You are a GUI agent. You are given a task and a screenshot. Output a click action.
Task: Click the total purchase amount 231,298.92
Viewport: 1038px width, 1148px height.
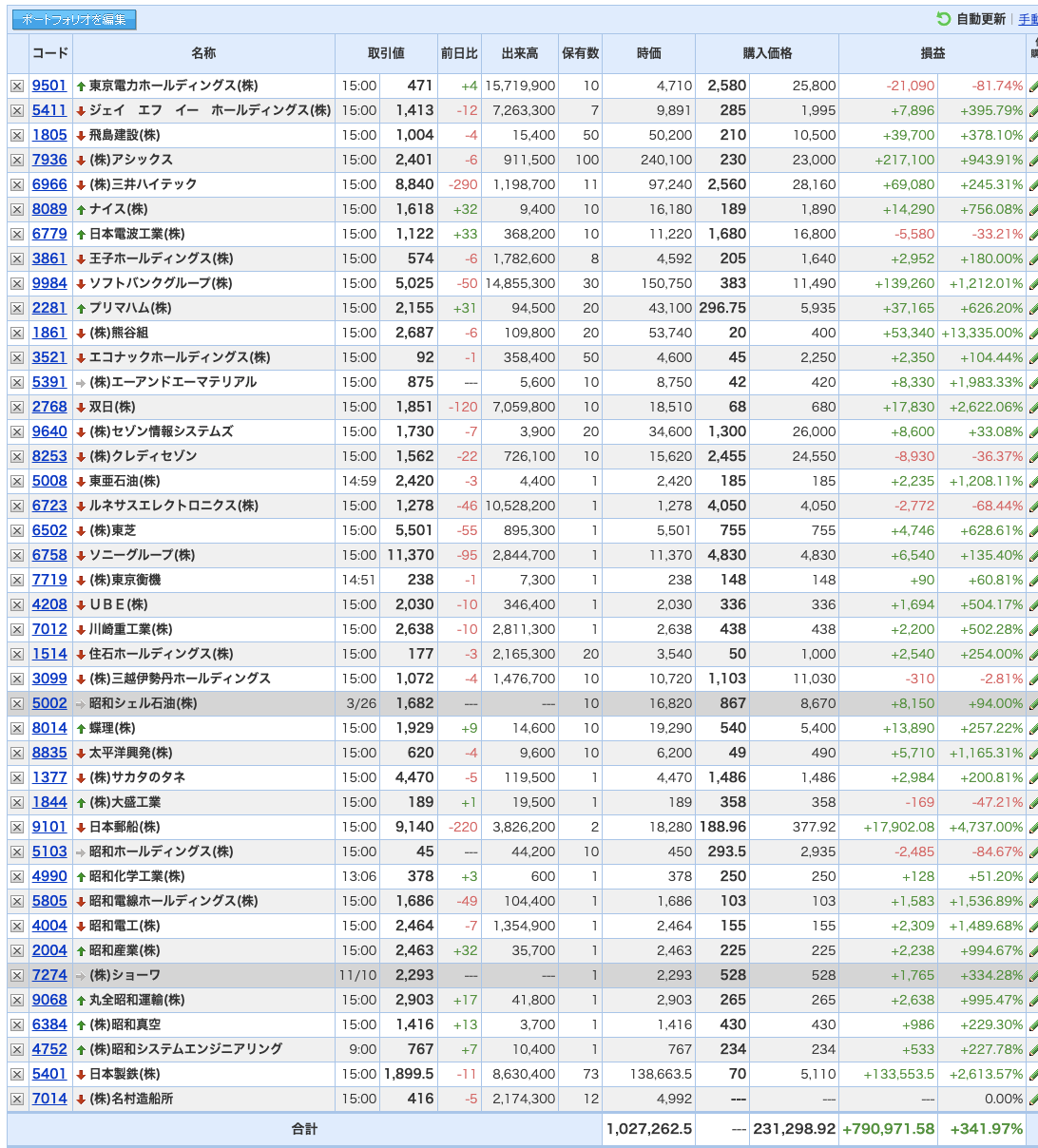[795, 1129]
